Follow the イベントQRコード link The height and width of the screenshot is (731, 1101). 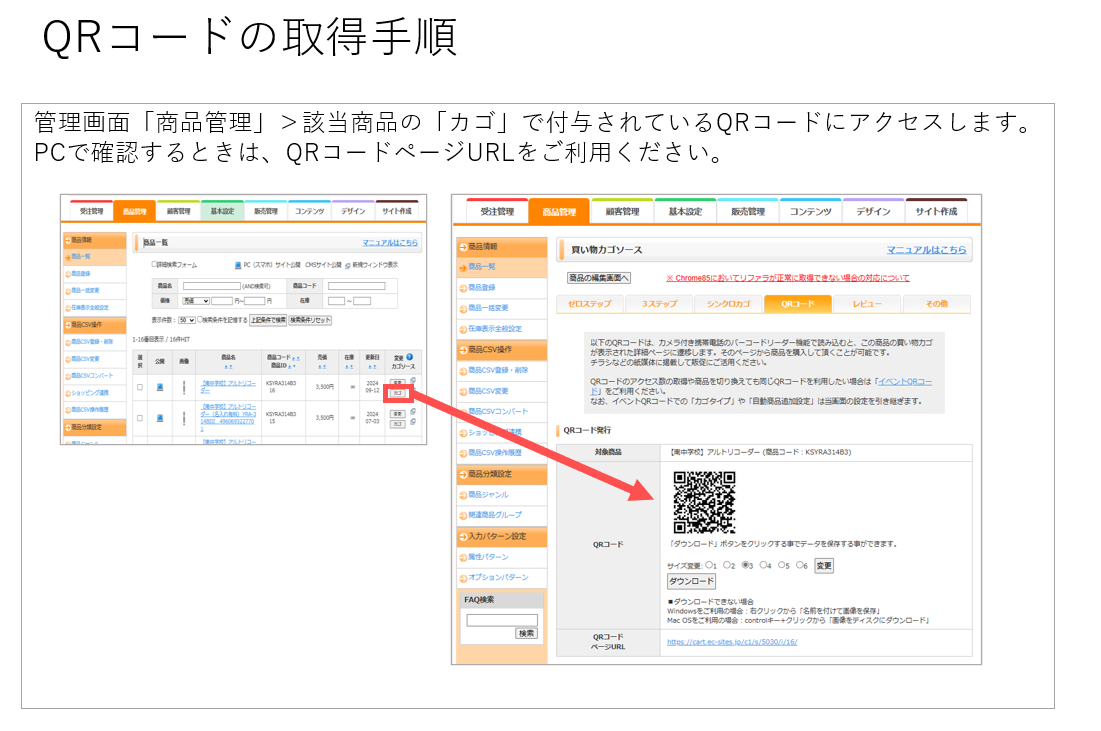[905, 381]
